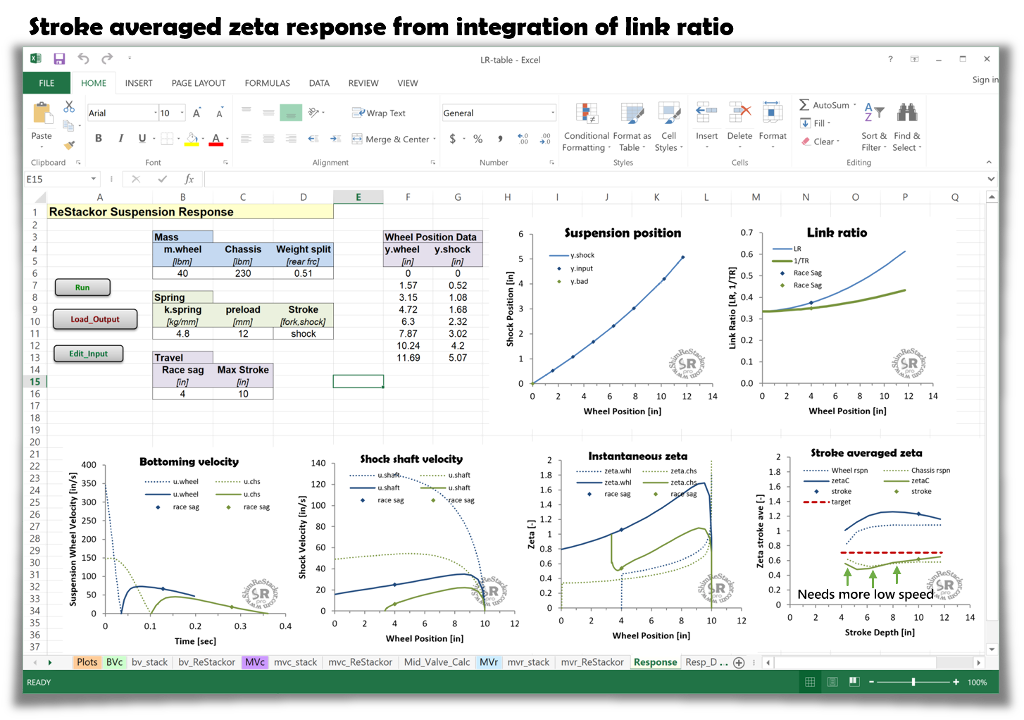Click the Insert cells icon

point(706,112)
